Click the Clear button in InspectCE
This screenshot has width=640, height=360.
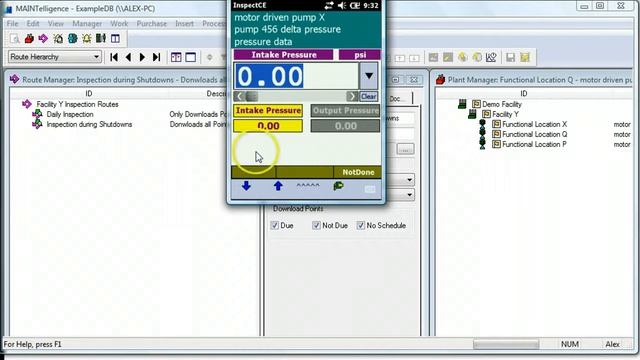(x=369, y=96)
